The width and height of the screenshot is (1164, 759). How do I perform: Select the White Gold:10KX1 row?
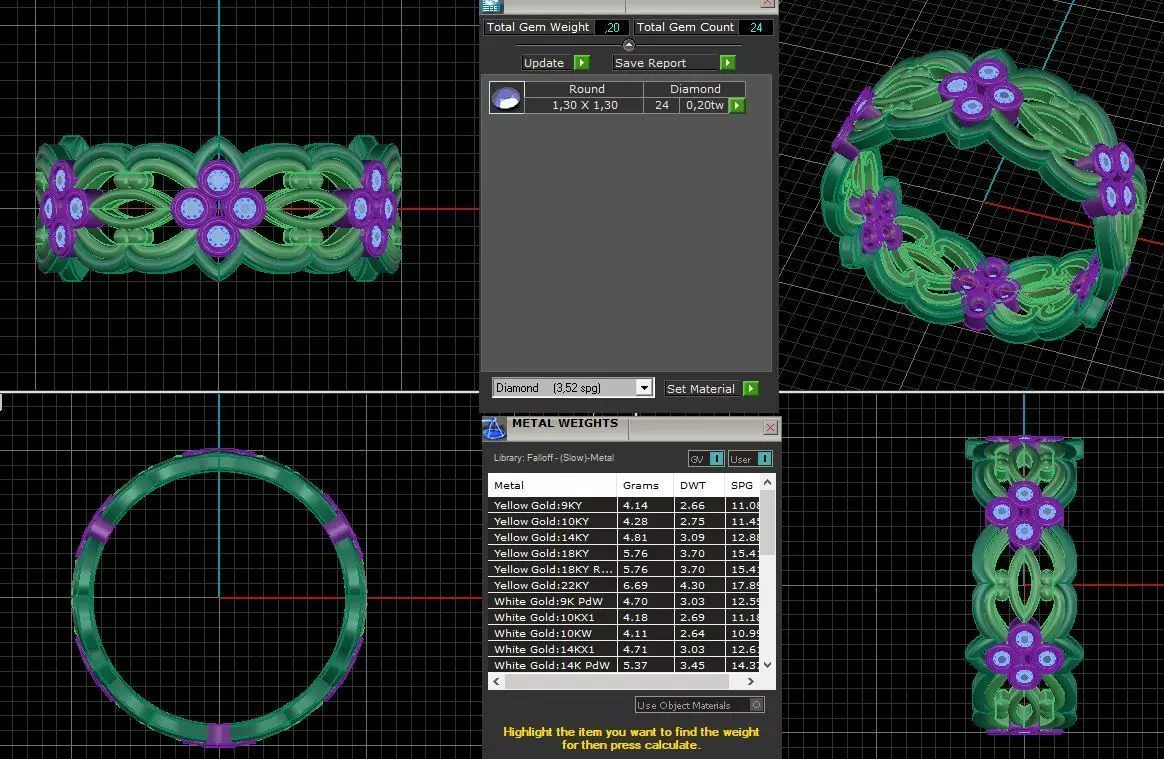point(624,617)
